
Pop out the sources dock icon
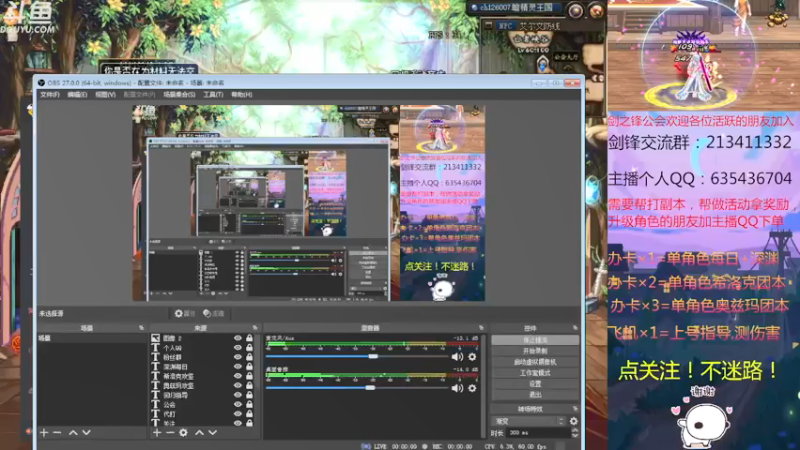coord(255,328)
